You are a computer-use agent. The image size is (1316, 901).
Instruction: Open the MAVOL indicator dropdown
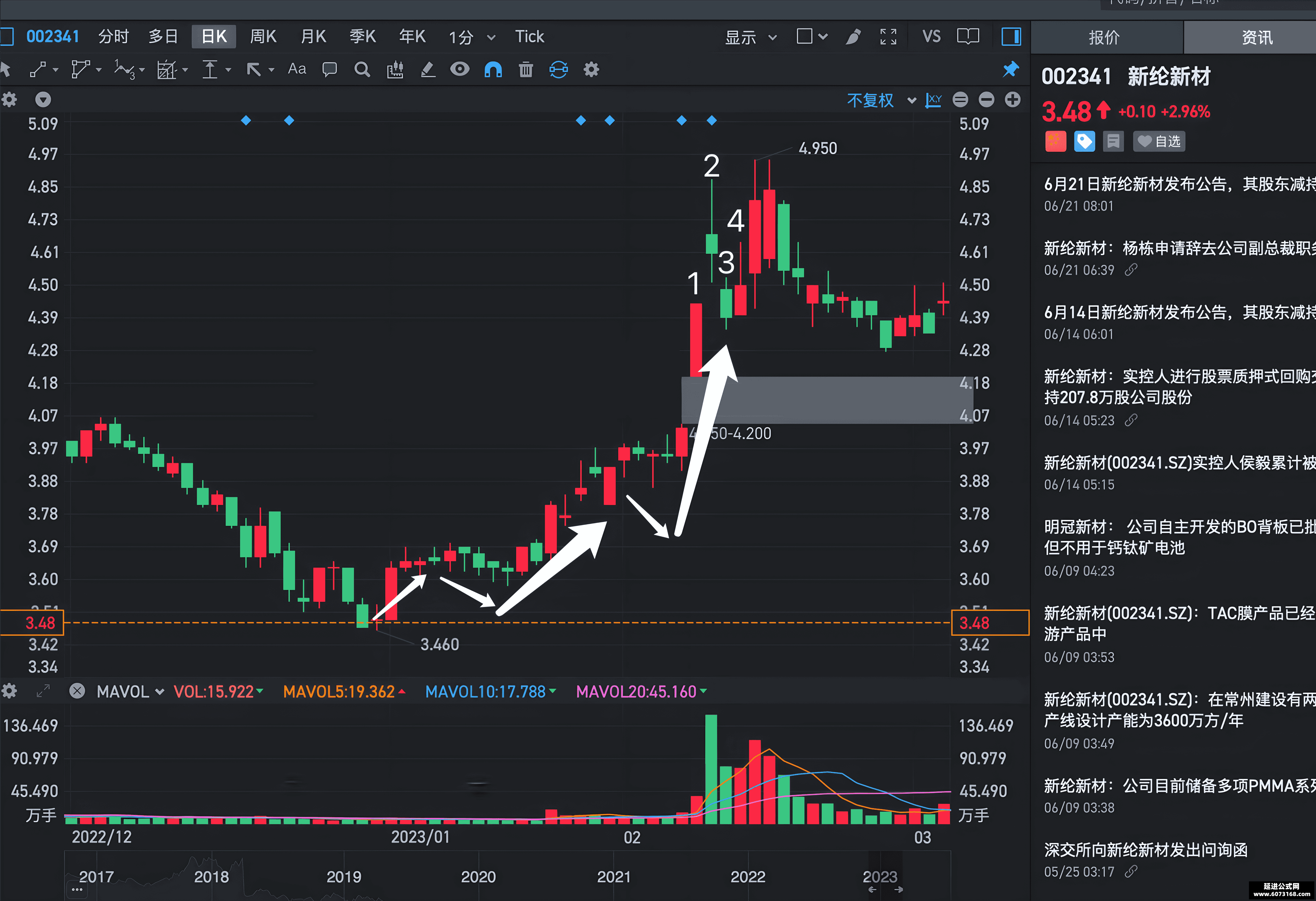pyautogui.click(x=130, y=691)
